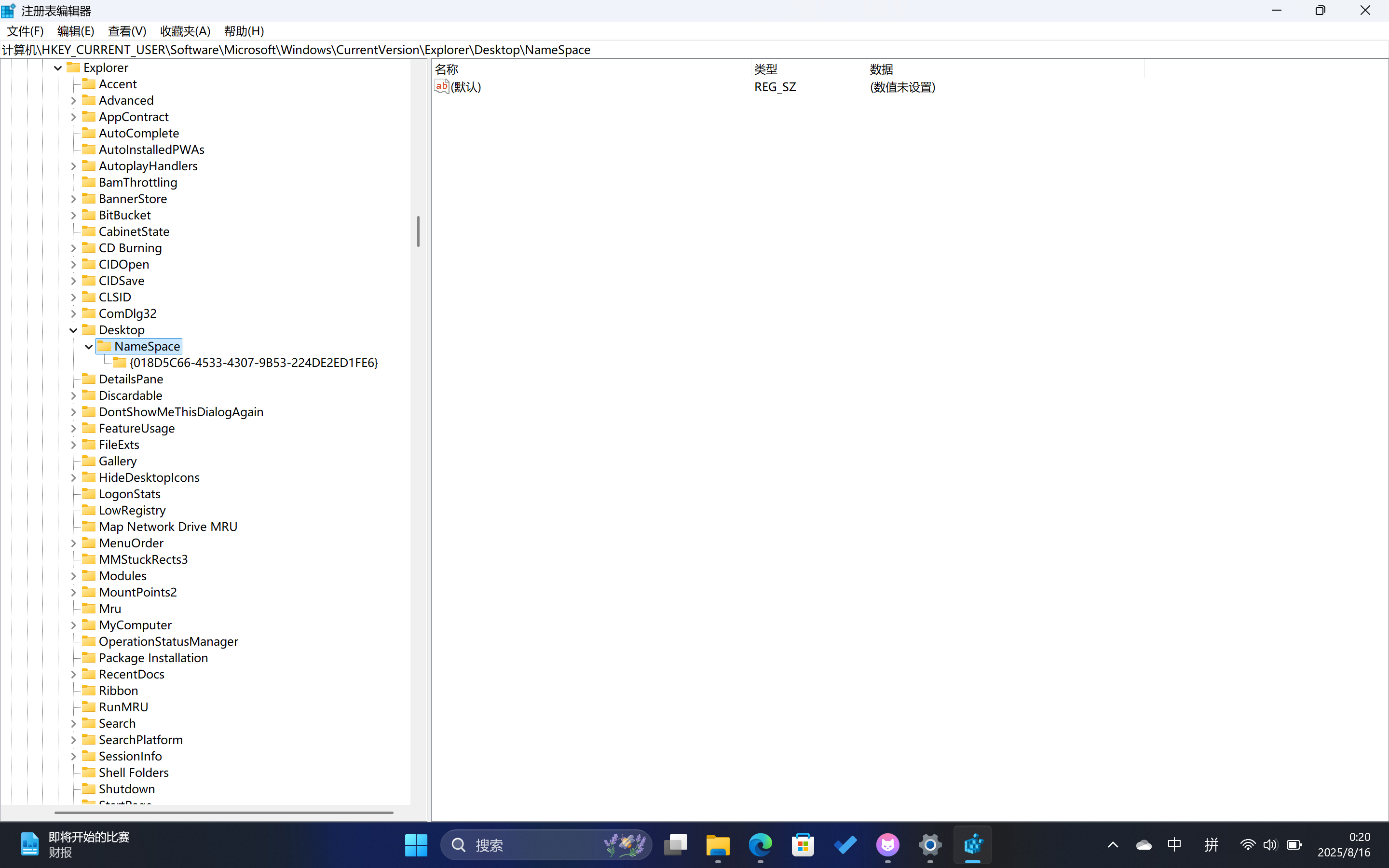Open File Explorer from the taskbar
The height and width of the screenshot is (868, 1389).
[x=718, y=844]
